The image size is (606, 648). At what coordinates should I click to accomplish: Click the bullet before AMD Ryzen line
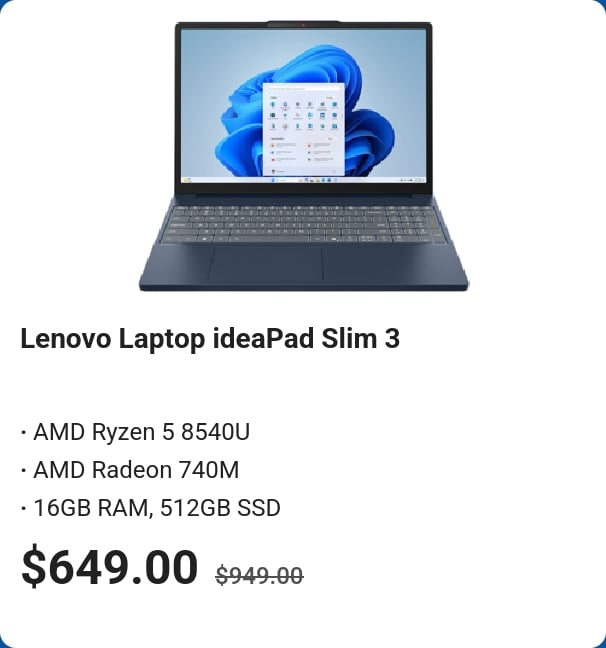click(24, 433)
